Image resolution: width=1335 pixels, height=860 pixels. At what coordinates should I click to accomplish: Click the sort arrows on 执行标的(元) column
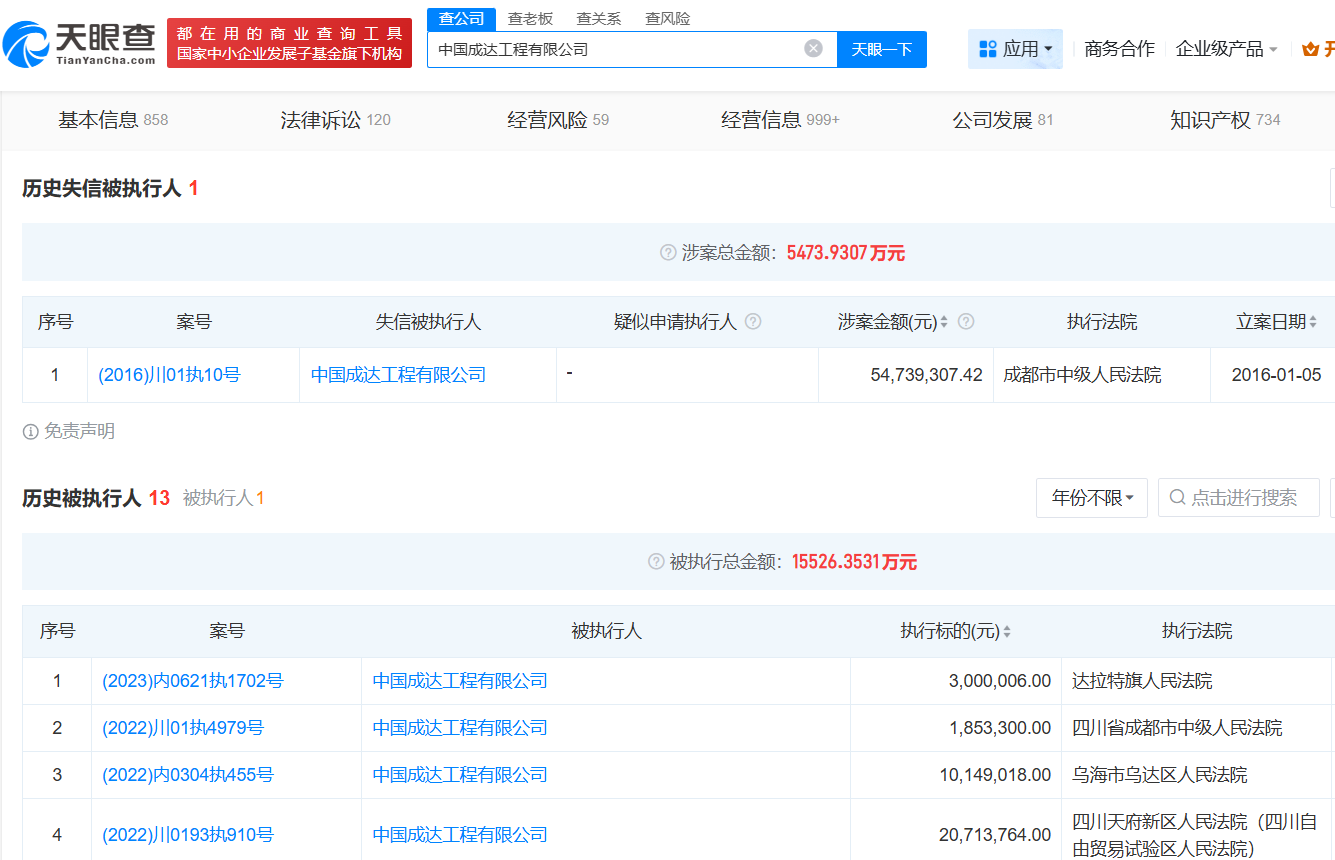click(1007, 632)
